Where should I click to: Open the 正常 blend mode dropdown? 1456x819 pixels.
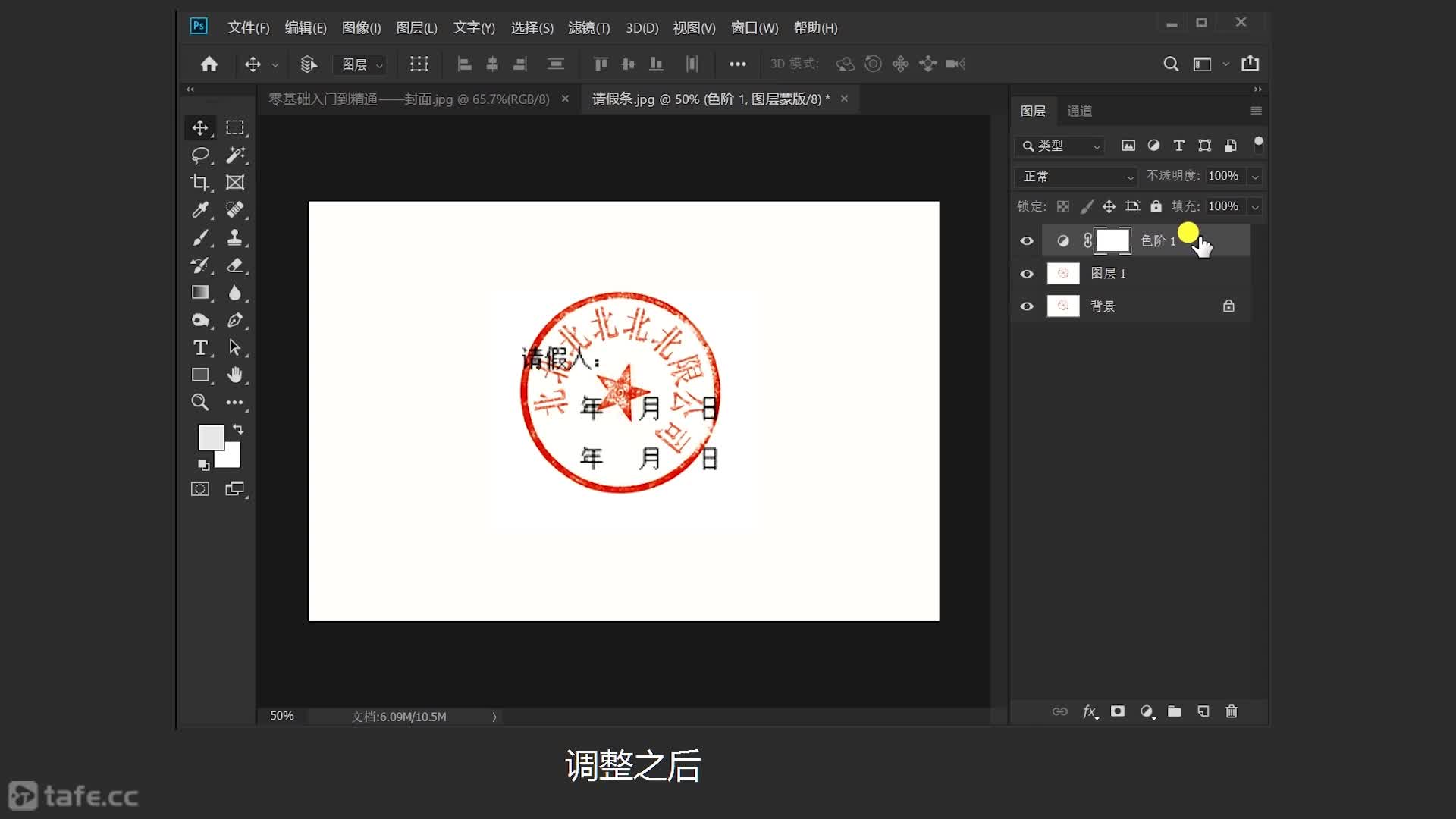1075,177
